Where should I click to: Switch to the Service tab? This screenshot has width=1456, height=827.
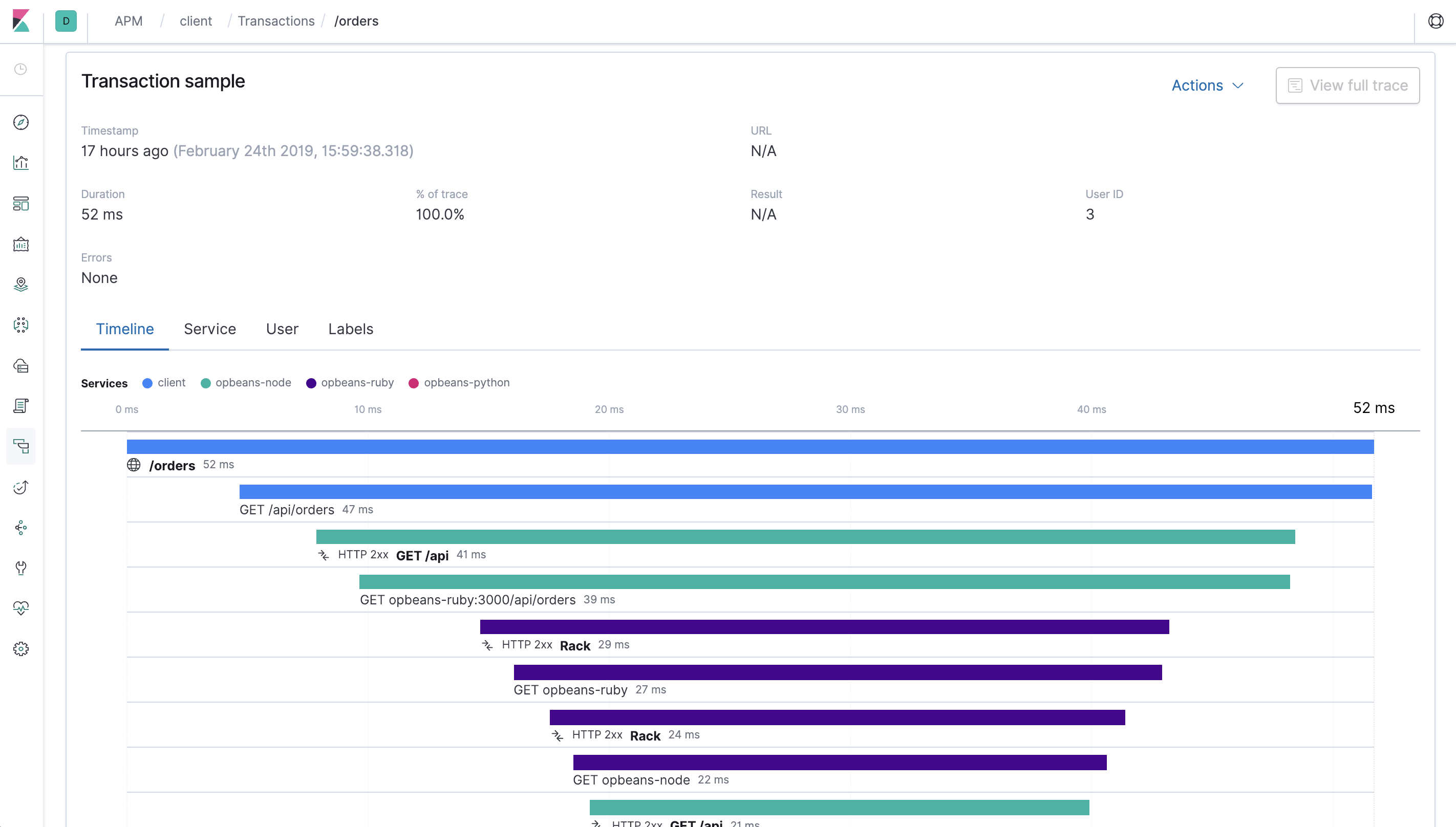[x=210, y=329]
